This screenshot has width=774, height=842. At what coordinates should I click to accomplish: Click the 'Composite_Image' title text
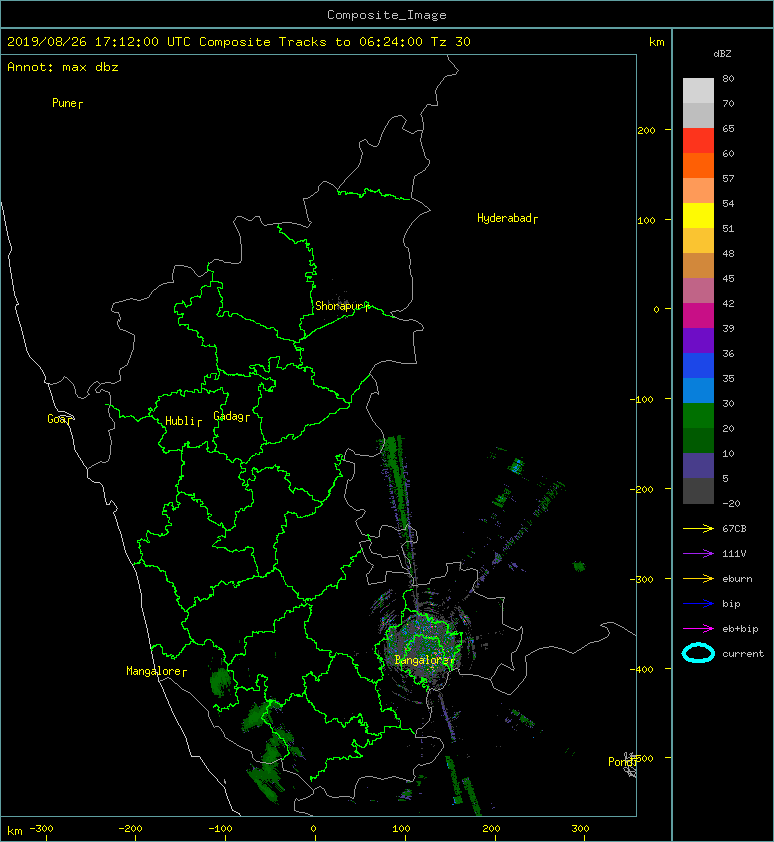[387, 15]
